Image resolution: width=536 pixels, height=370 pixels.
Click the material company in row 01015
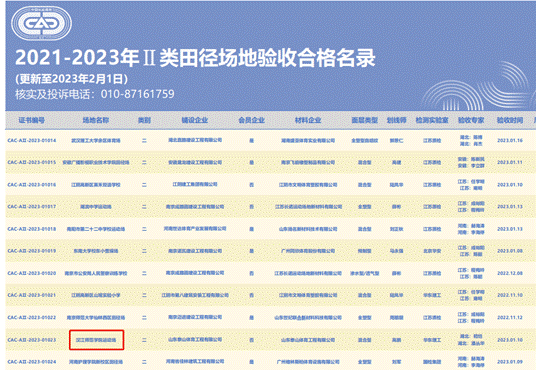coord(308,162)
